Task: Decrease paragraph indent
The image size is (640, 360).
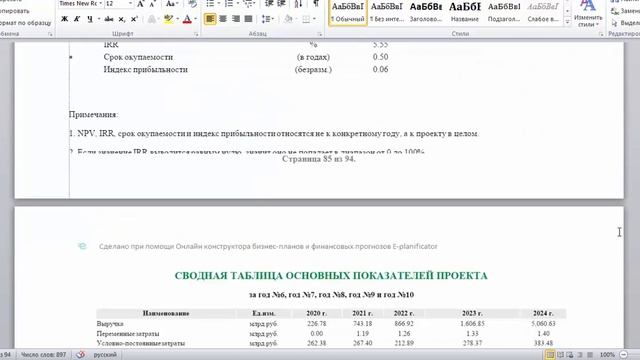Action: tap(269, 4)
